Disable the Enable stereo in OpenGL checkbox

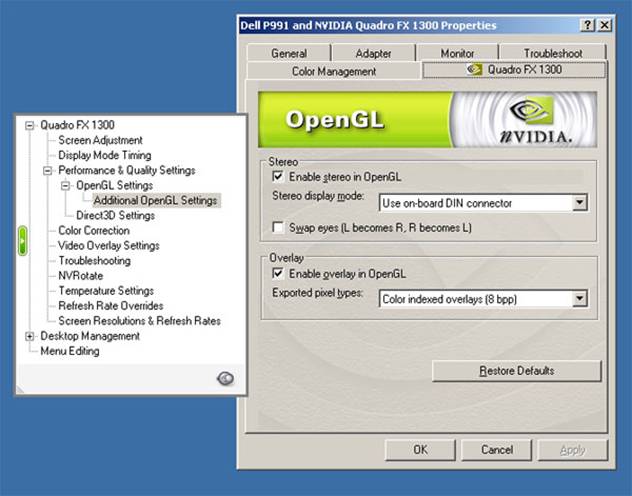(x=279, y=176)
